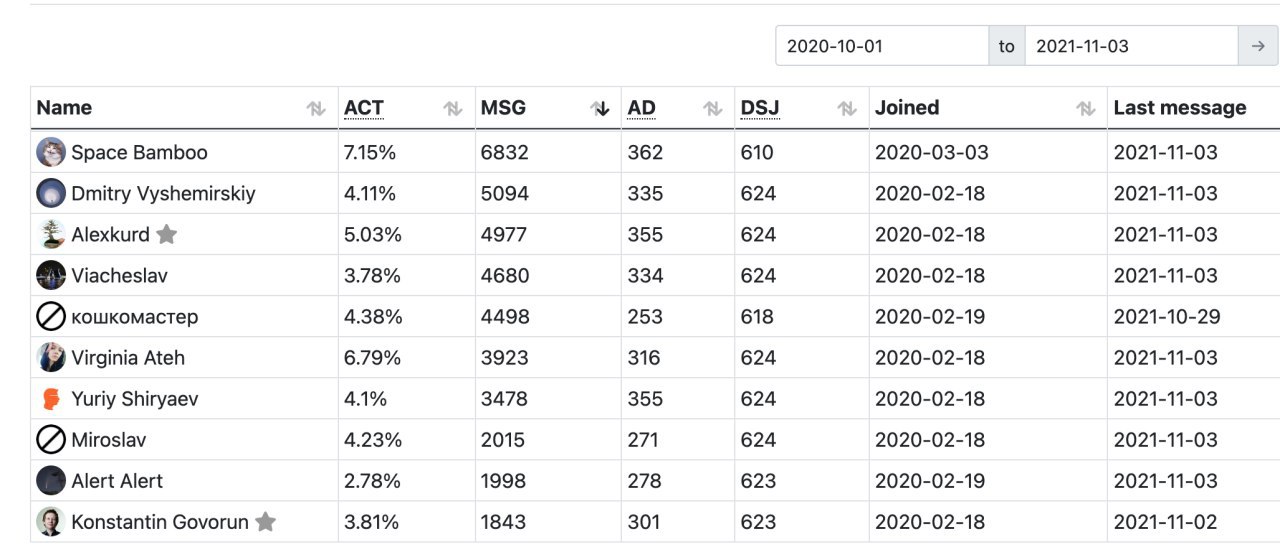Select the Yuriy Shiryaev name

(135, 398)
